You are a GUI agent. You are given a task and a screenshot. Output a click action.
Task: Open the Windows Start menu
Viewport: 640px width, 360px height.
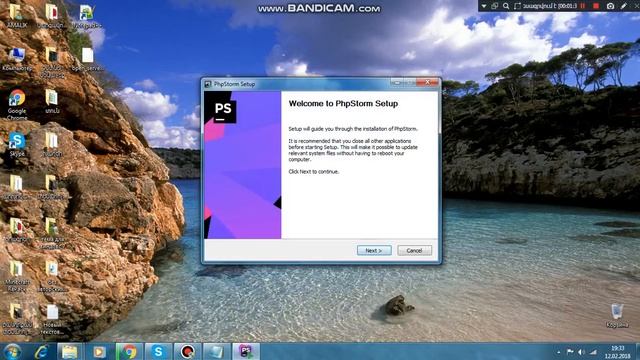click(12, 351)
